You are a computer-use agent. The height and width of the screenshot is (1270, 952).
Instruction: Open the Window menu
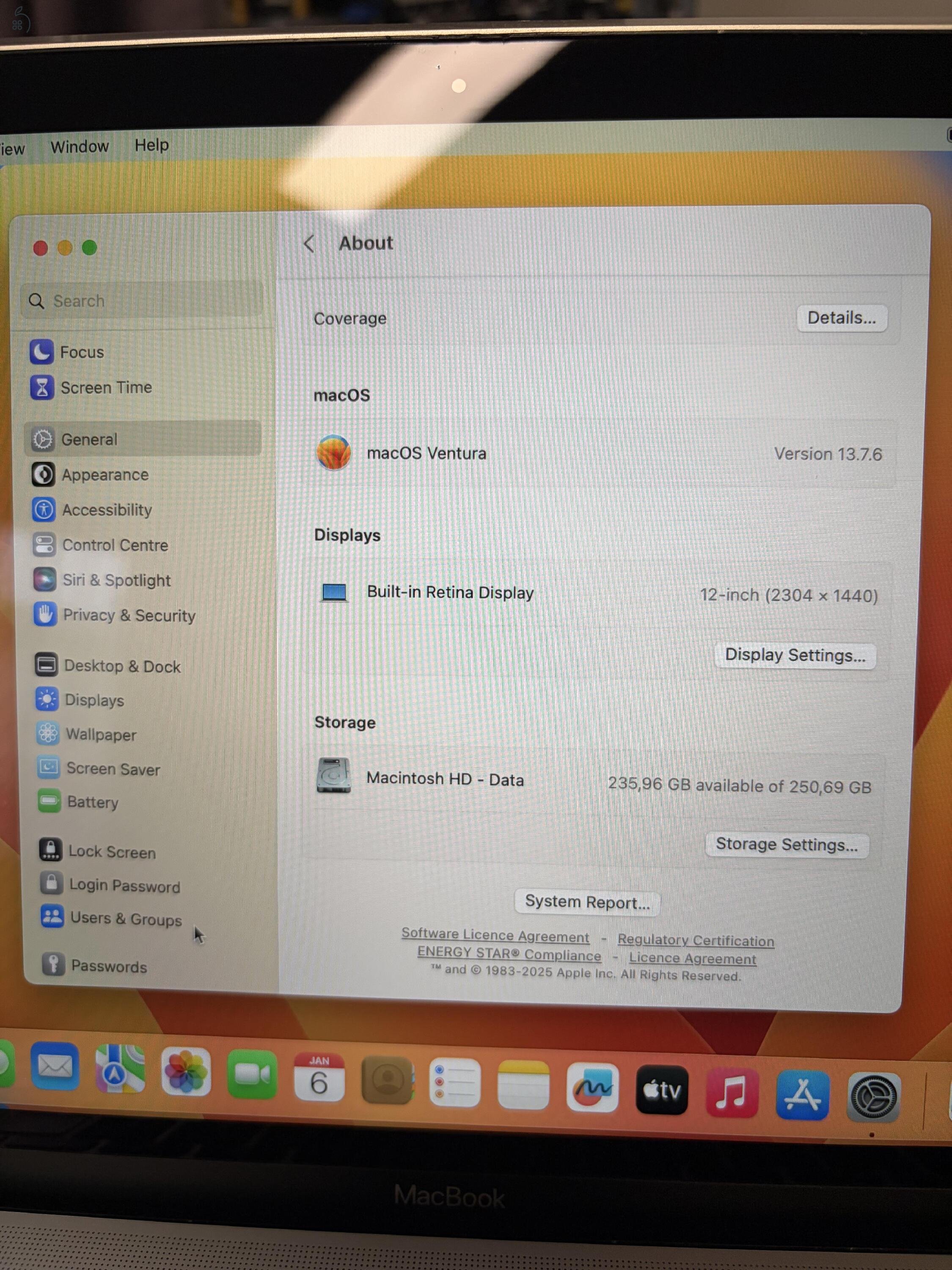coord(80,146)
